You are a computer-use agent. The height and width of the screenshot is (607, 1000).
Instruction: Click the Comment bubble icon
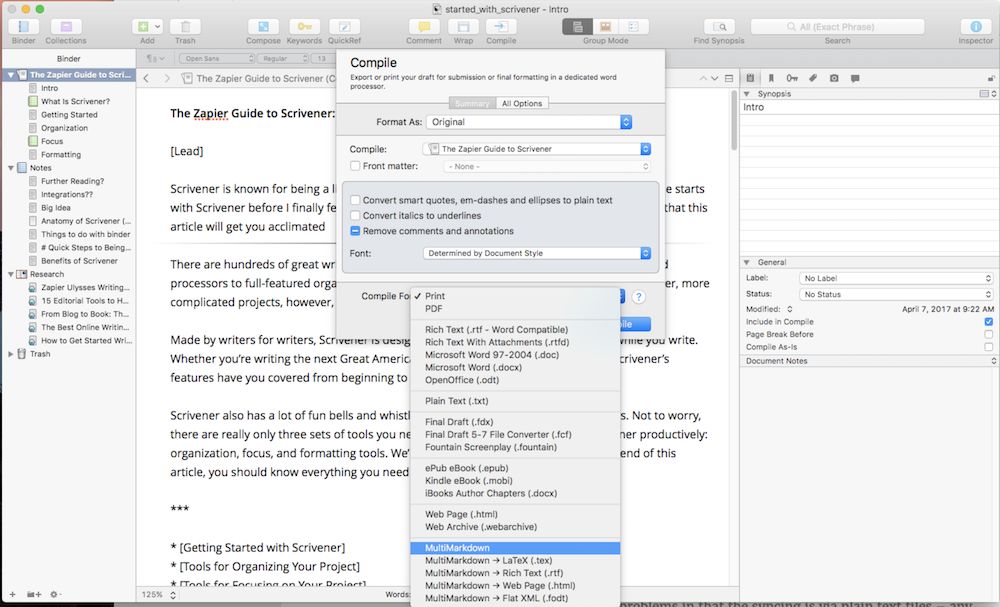[x=423, y=27]
